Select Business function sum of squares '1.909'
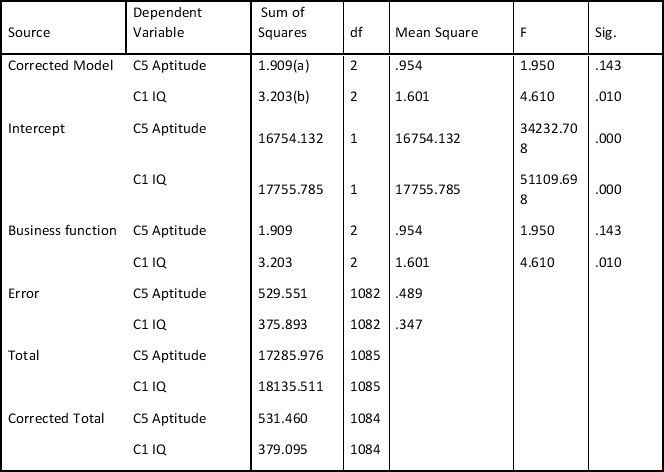Screen dimensions: 664x472 click(275, 230)
